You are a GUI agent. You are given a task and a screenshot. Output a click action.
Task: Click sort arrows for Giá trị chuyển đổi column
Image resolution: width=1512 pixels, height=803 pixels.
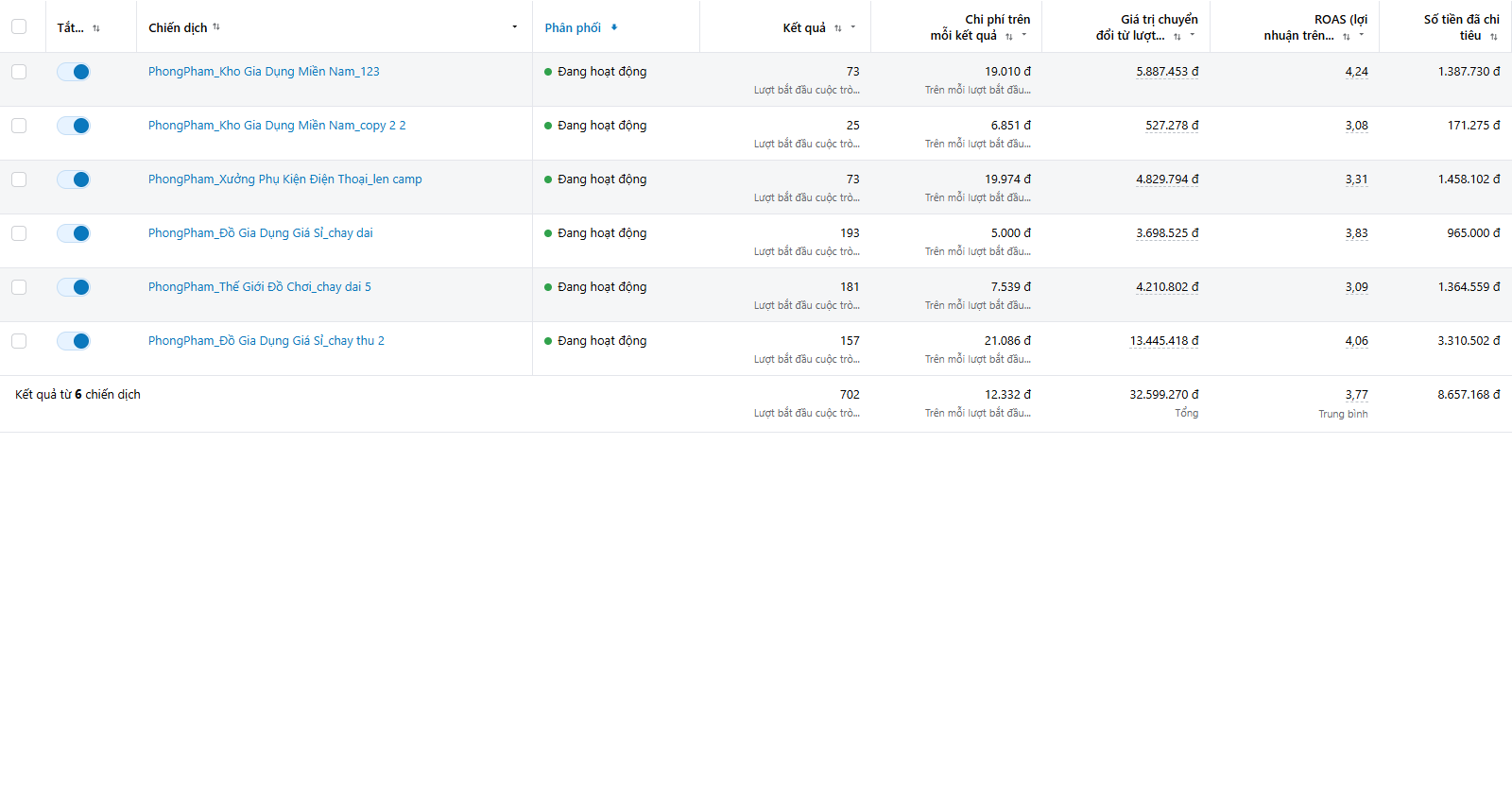(x=1177, y=36)
